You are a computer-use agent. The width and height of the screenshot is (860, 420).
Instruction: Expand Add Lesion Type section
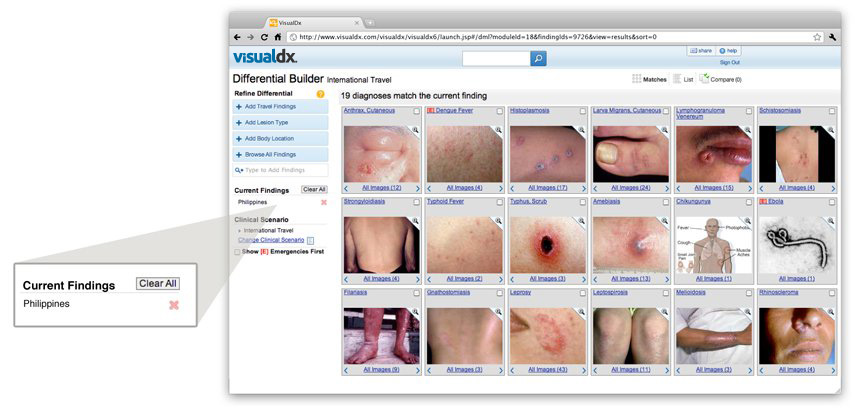280,122
